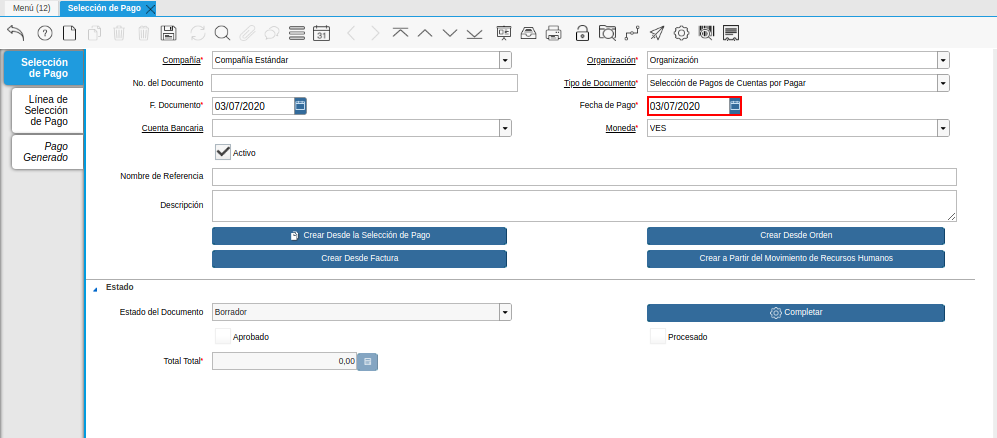
Task: Click Crear a Partir del Movimiento de Recursos Humanos
Action: (796, 259)
